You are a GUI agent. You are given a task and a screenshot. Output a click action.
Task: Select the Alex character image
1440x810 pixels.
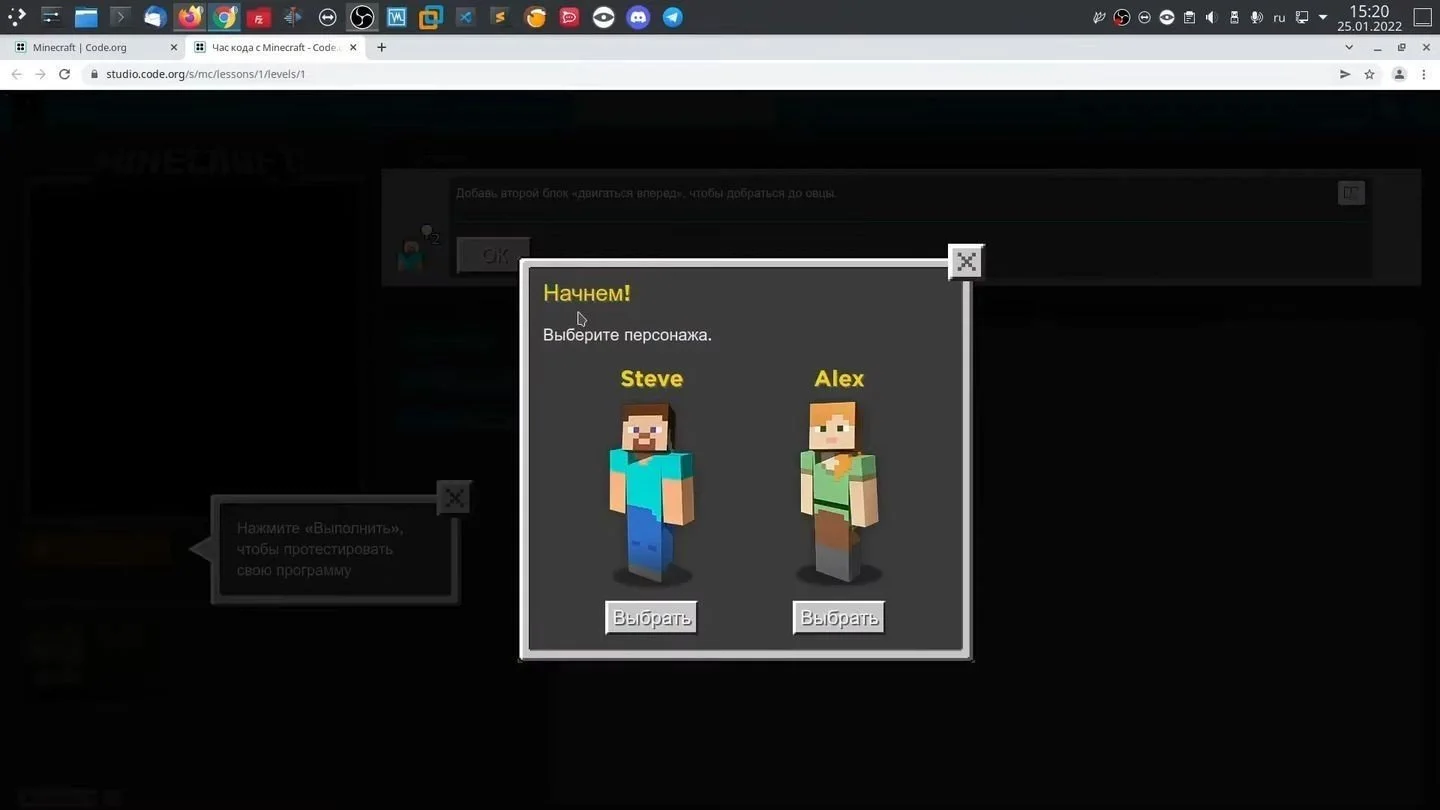(838, 492)
